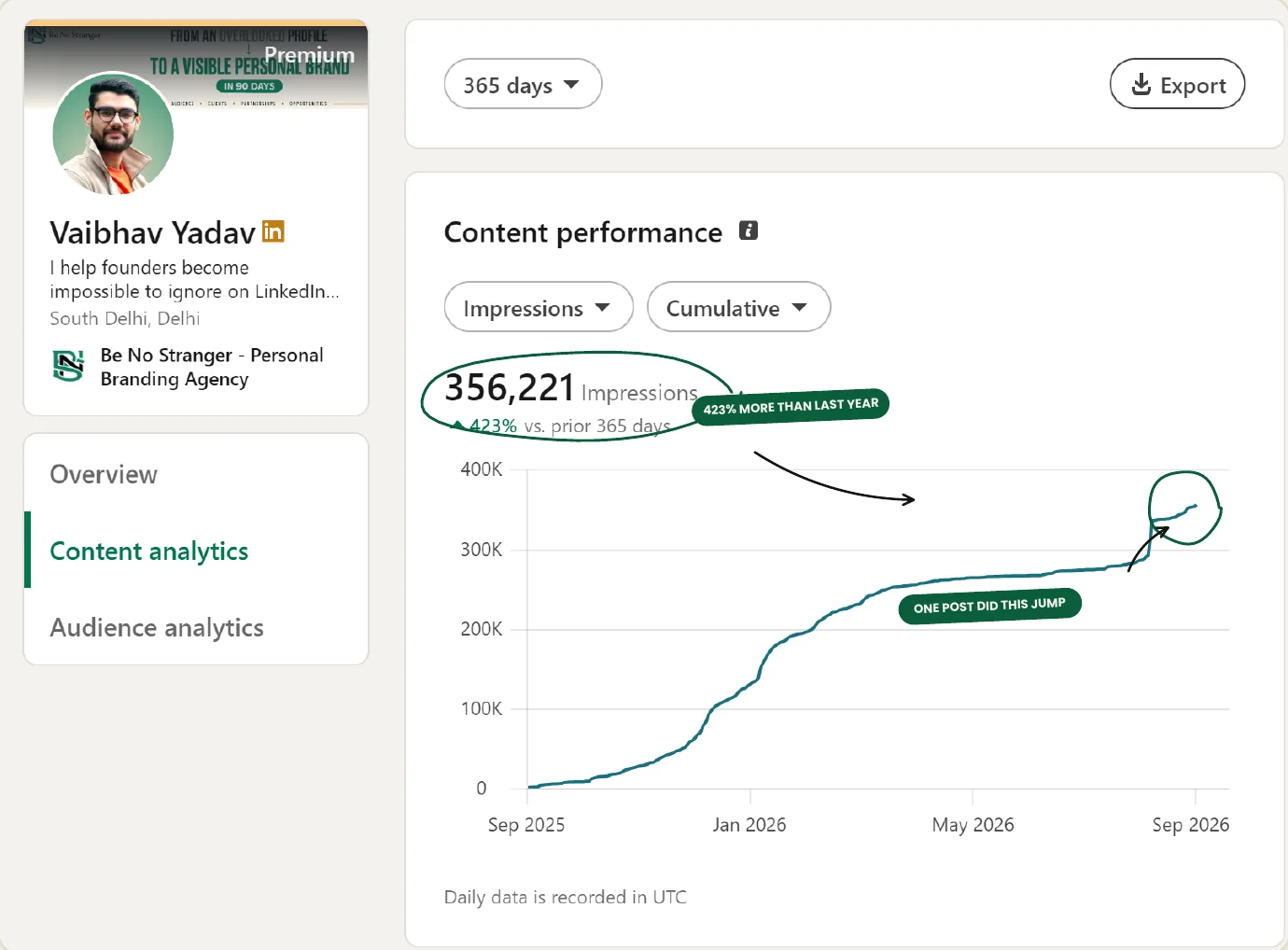The width and height of the screenshot is (1288, 950).
Task: Open Be No Stranger - Personal Branding Agency page
Action: [x=212, y=367]
